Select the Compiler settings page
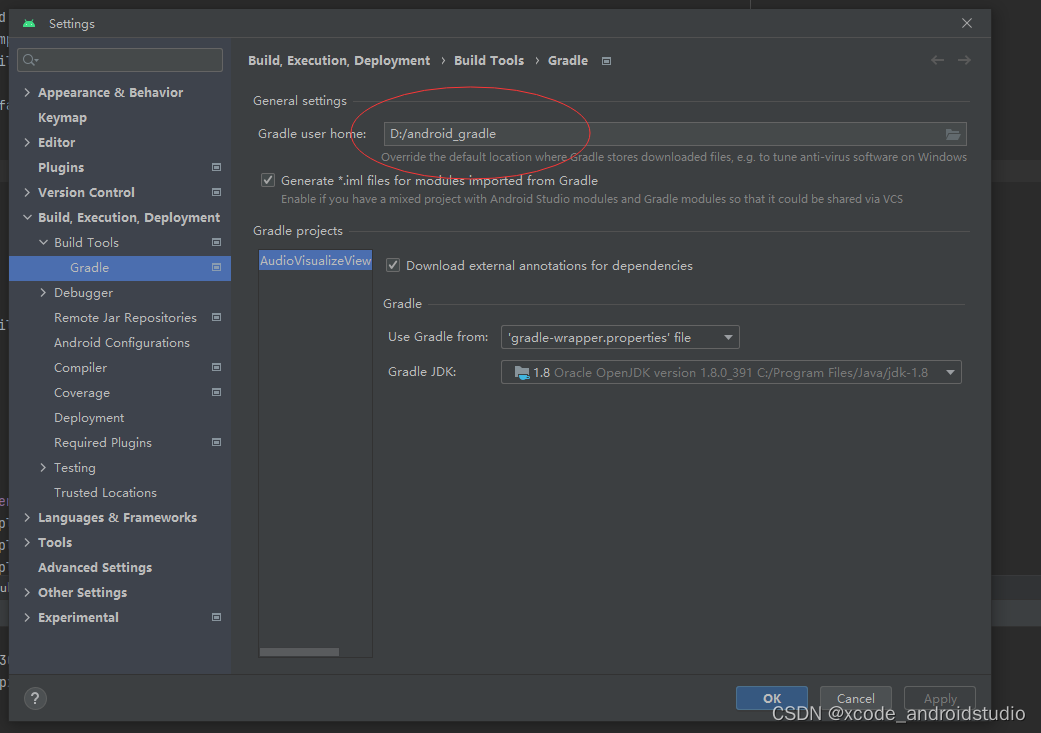Image resolution: width=1041 pixels, height=733 pixels. 80,368
